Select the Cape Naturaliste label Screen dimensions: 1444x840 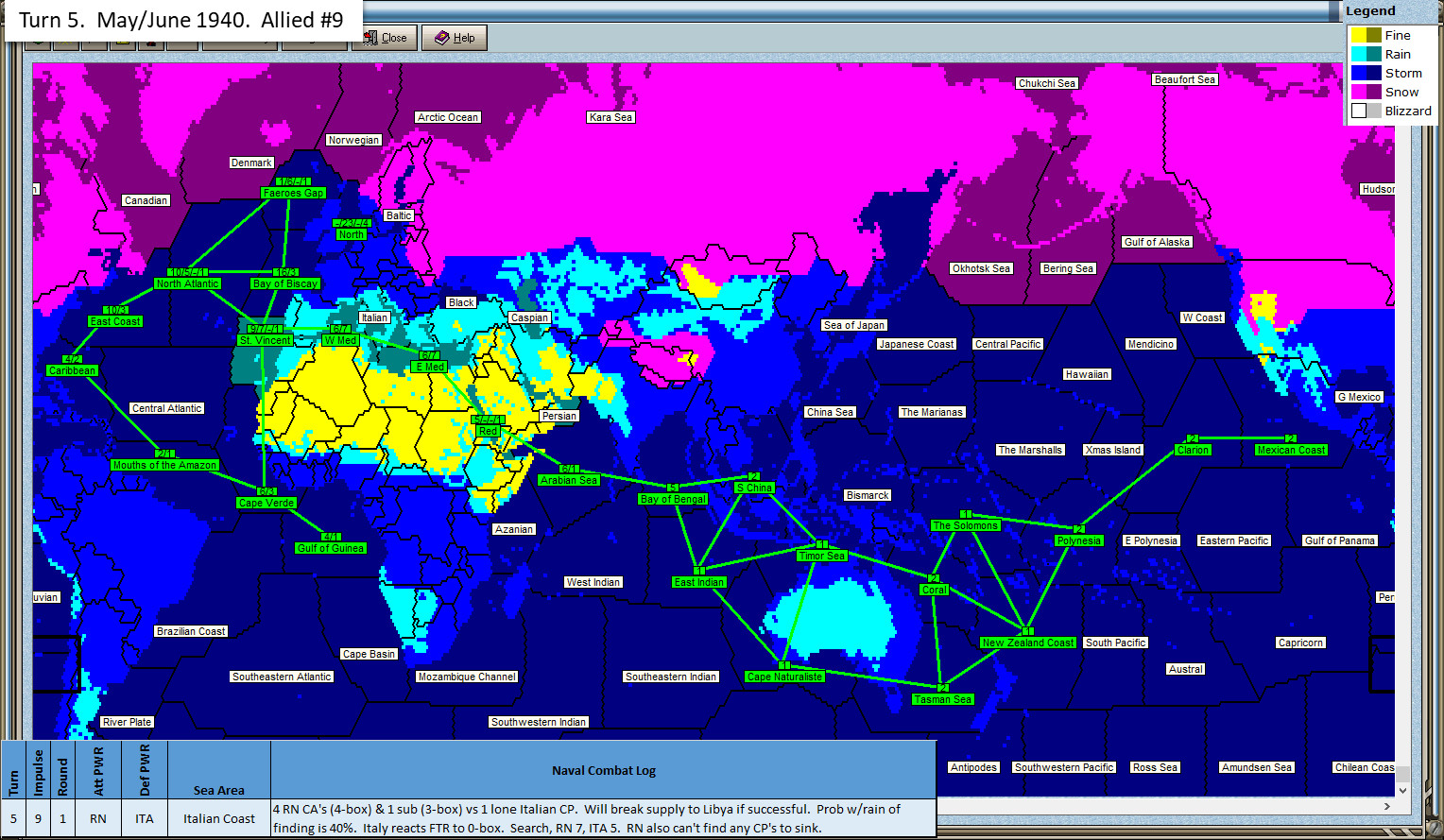point(785,677)
